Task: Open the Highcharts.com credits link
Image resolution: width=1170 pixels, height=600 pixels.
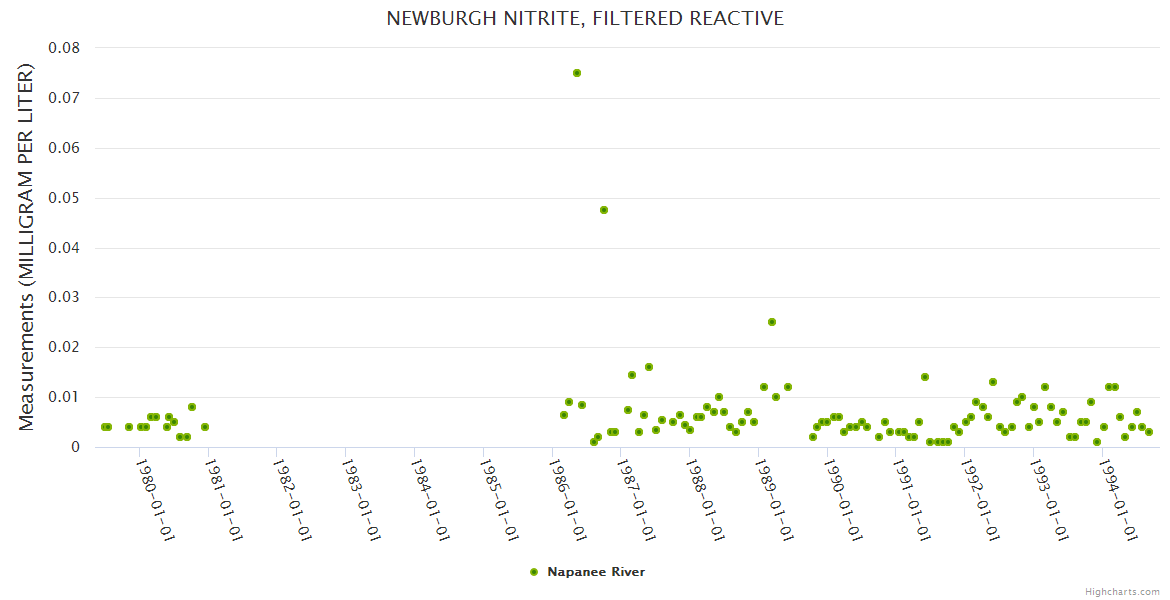Action: click(1122, 591)
